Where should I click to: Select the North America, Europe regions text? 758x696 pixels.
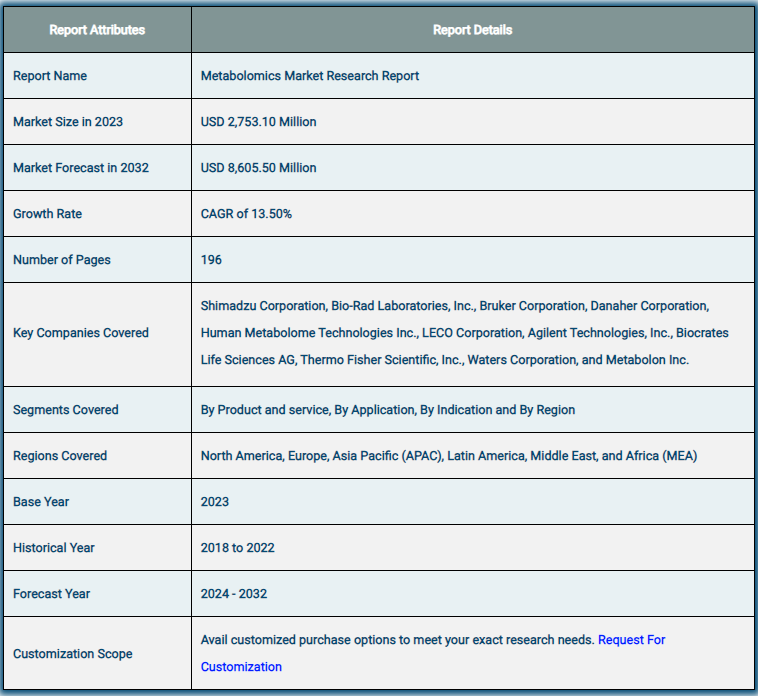[x=449, y=456]
